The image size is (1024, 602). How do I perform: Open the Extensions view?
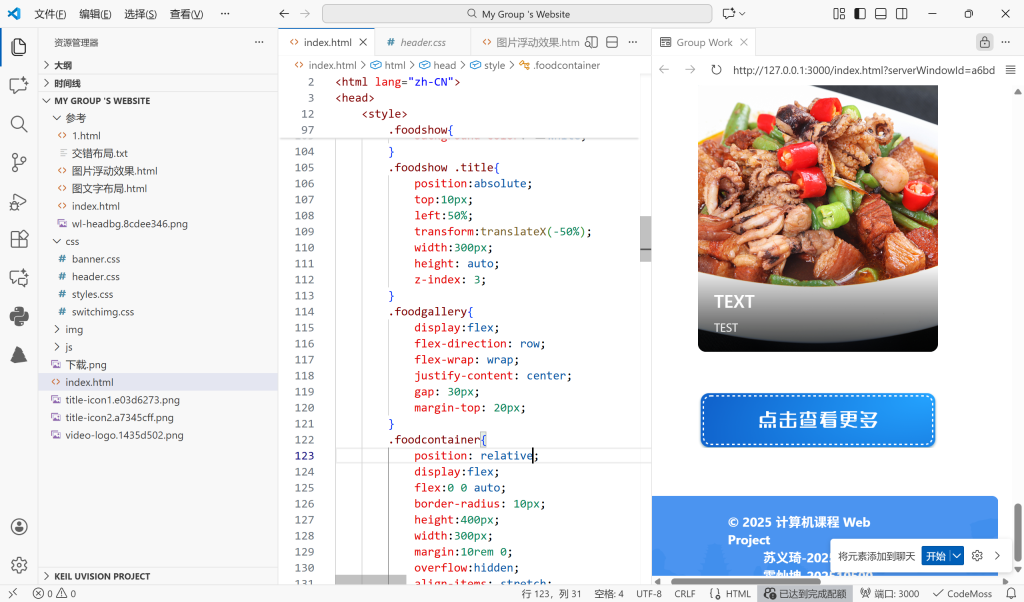pos(18,239)
